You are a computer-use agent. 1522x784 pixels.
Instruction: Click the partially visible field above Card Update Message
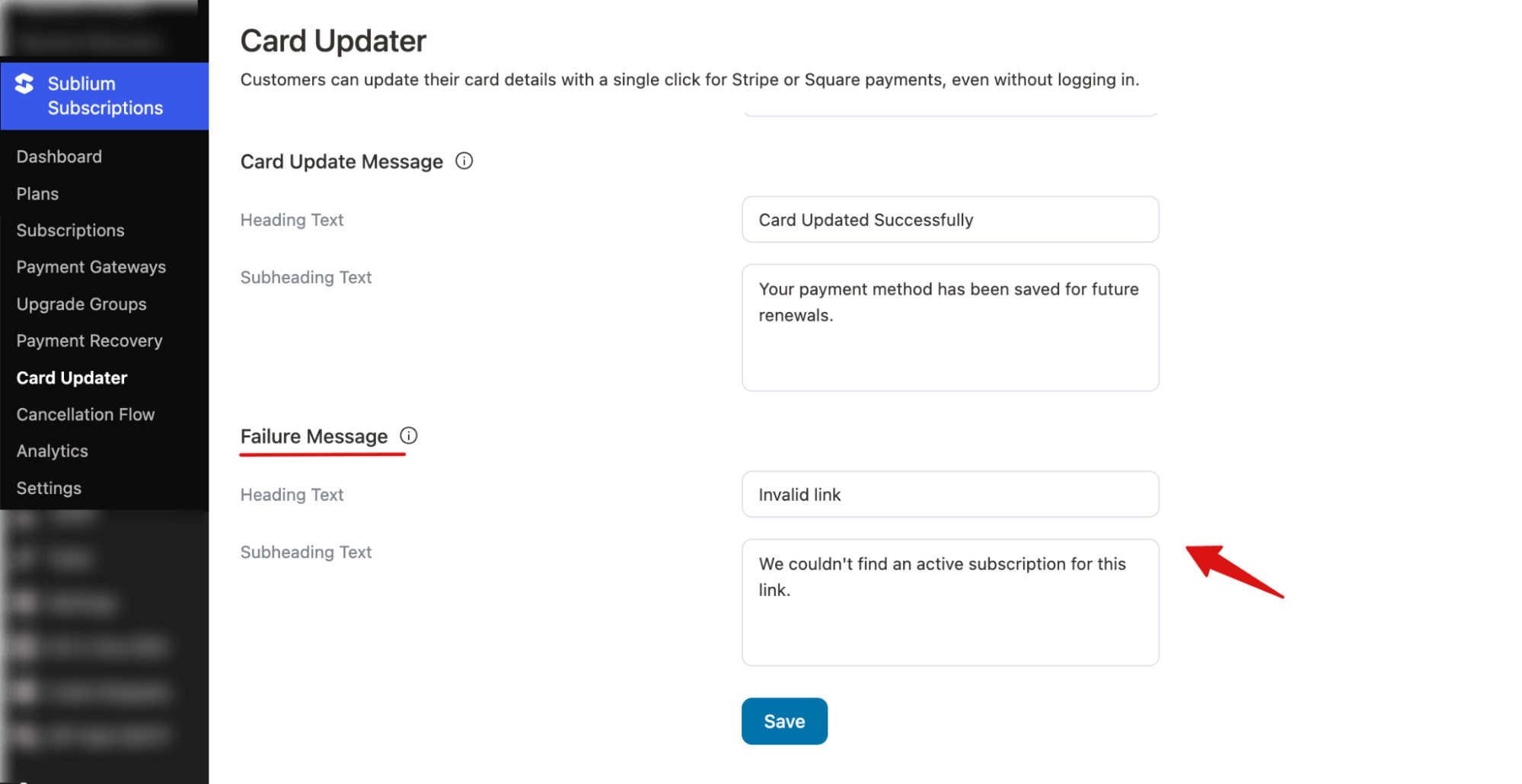(x=949, y=110)
